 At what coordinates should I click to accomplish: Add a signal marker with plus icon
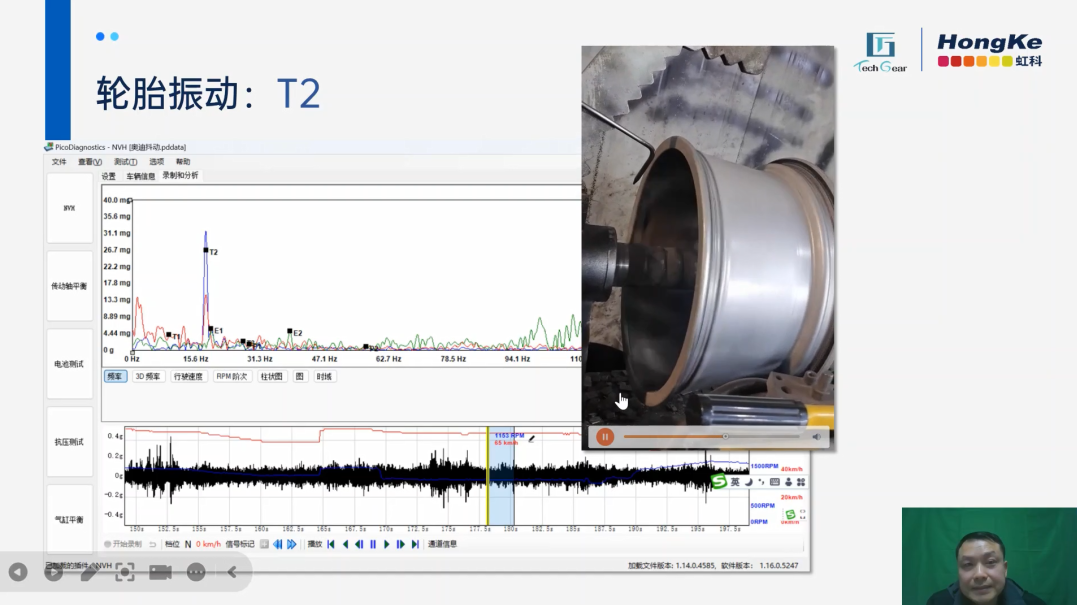[264, 544]
